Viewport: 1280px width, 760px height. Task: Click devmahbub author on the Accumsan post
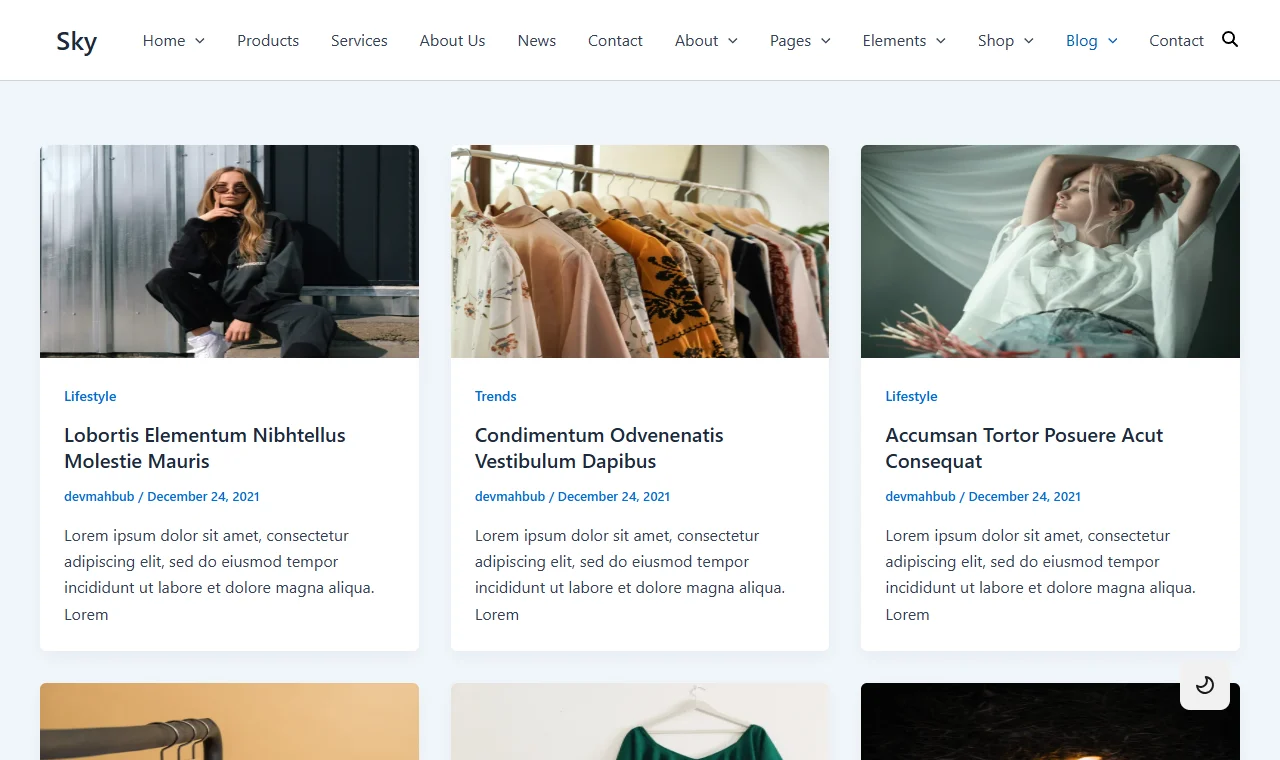coord(920,496)
